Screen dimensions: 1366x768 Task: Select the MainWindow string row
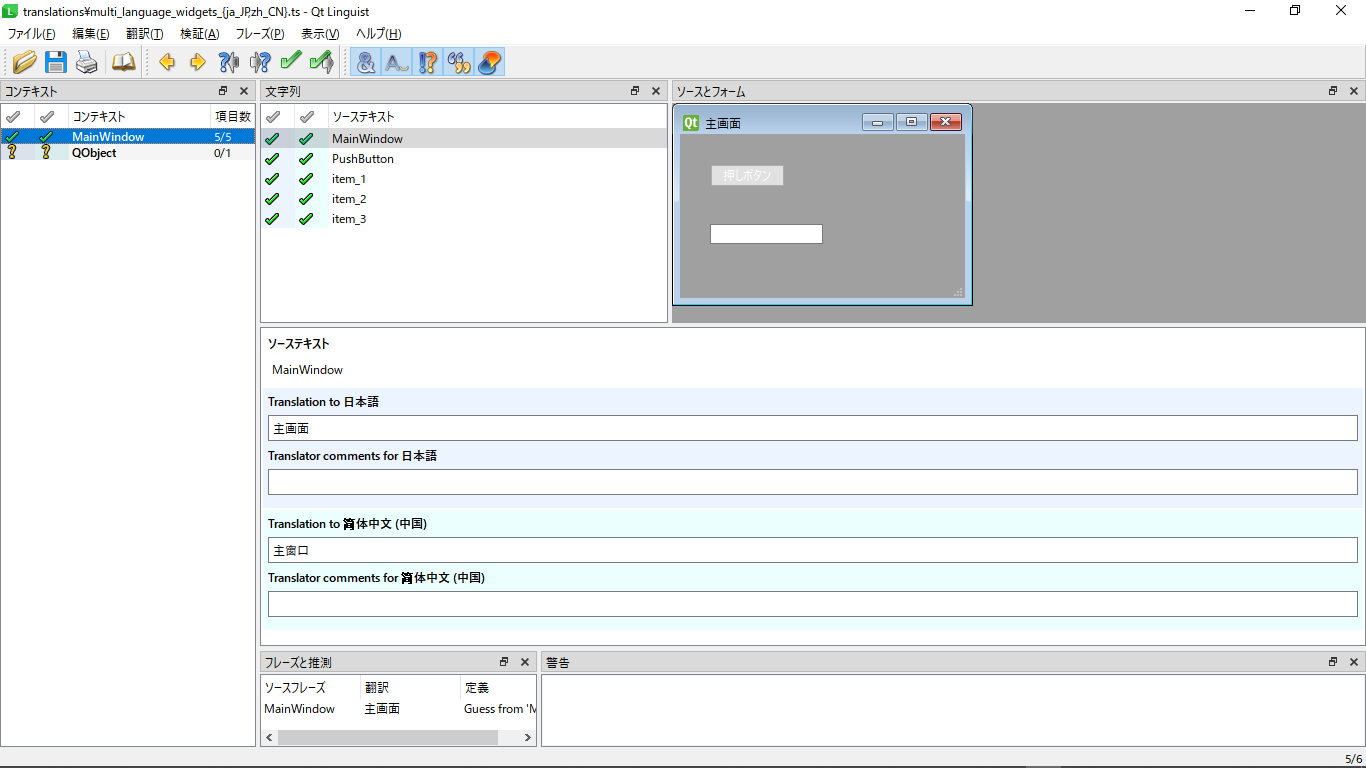click(x=464, y=139)
